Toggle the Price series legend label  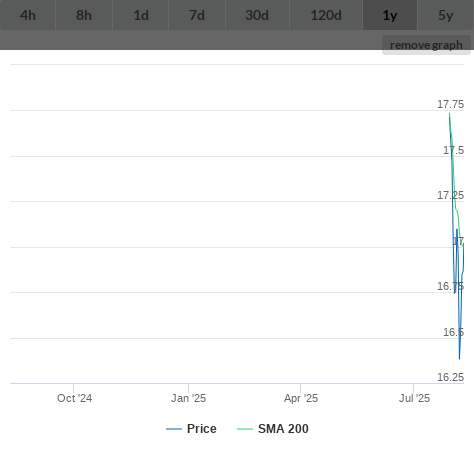tap(202, 429)
